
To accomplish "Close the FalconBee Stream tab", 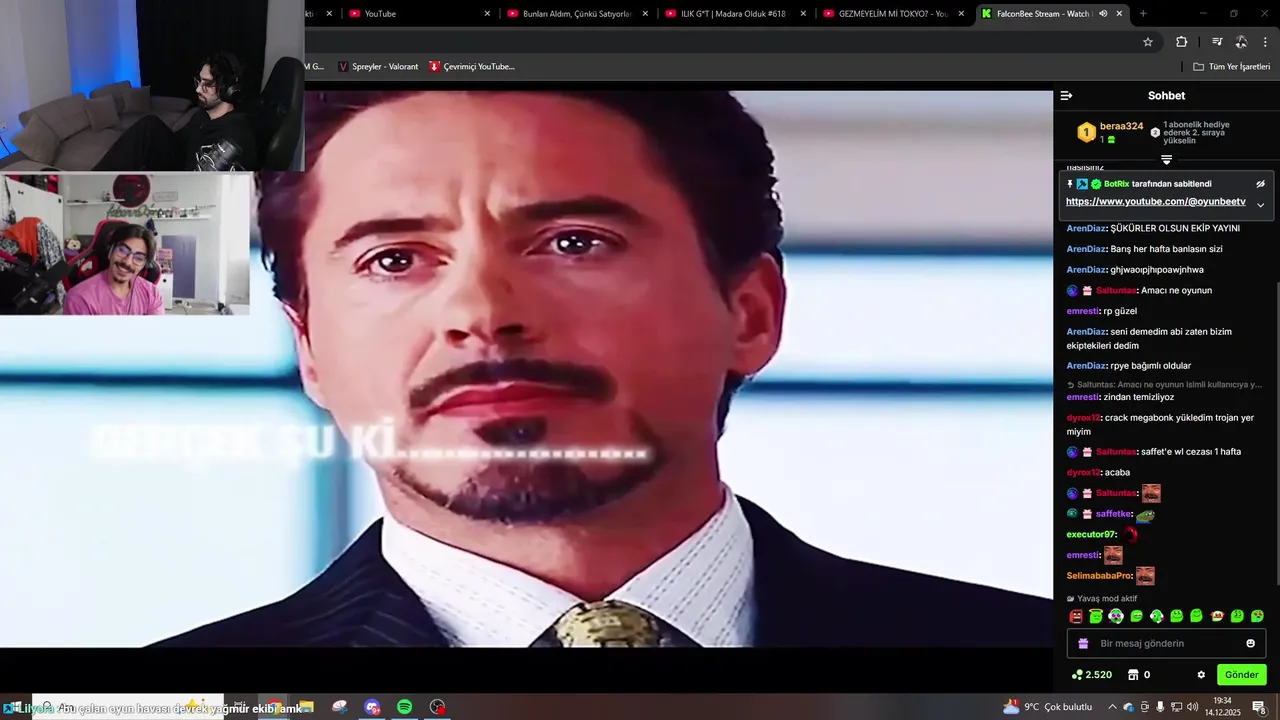I will tap(1119, 13).
